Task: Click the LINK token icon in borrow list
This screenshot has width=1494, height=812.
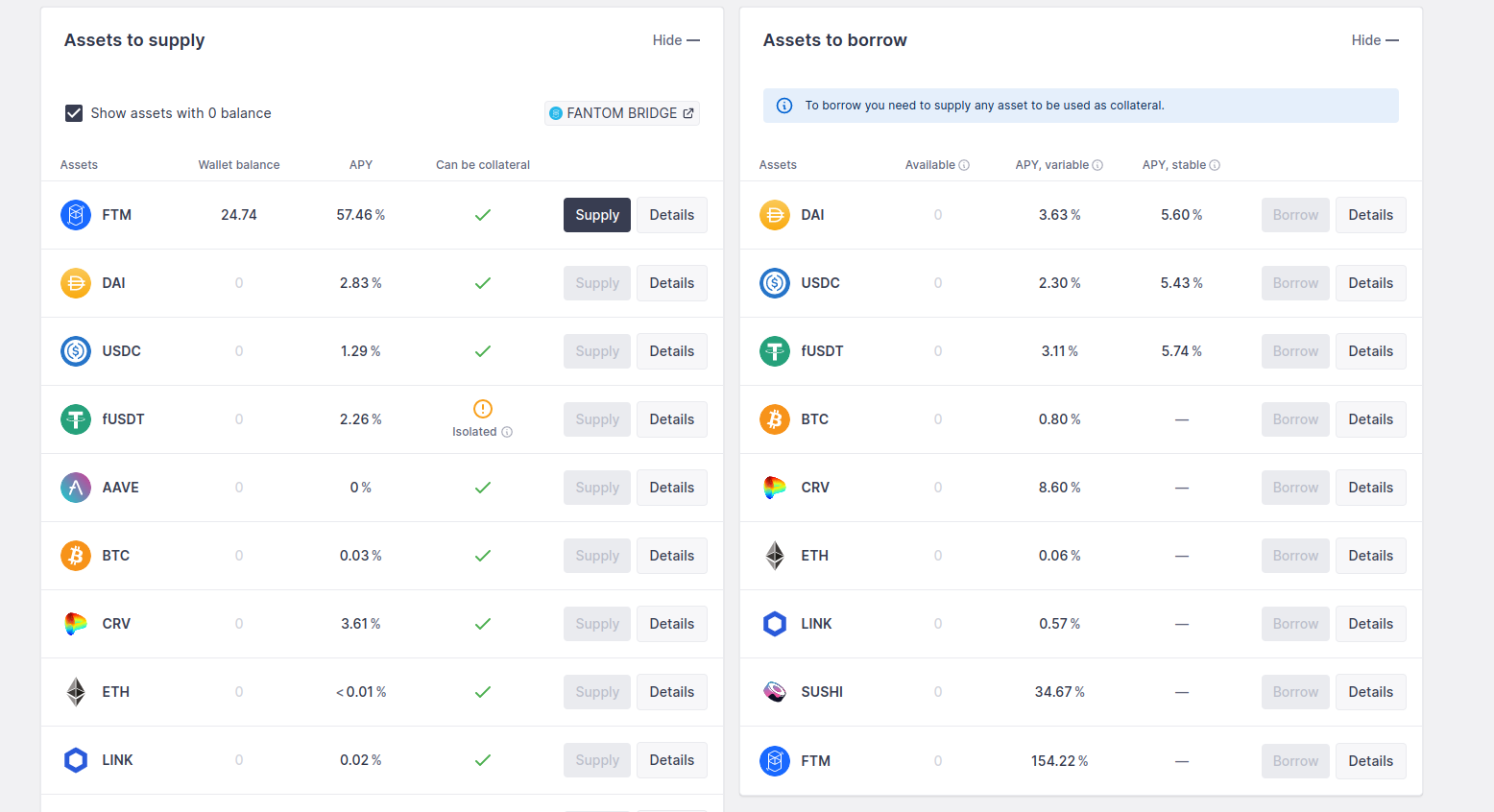Action: click(775, 624)
